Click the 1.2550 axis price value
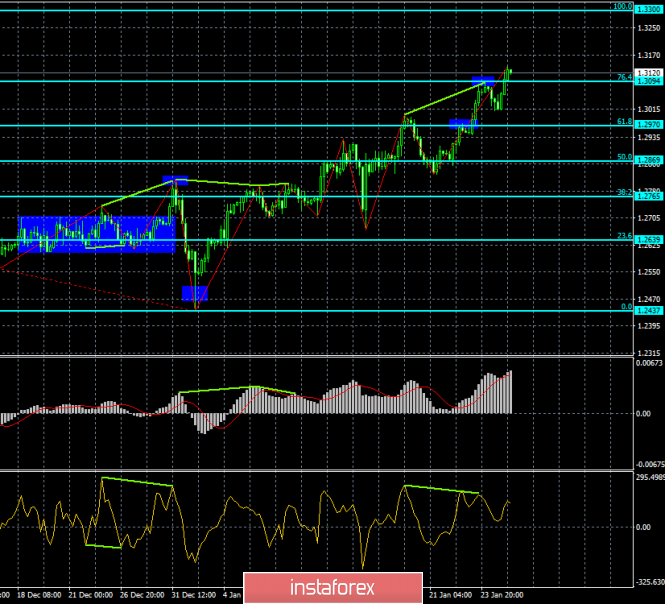 coord(649,272)
